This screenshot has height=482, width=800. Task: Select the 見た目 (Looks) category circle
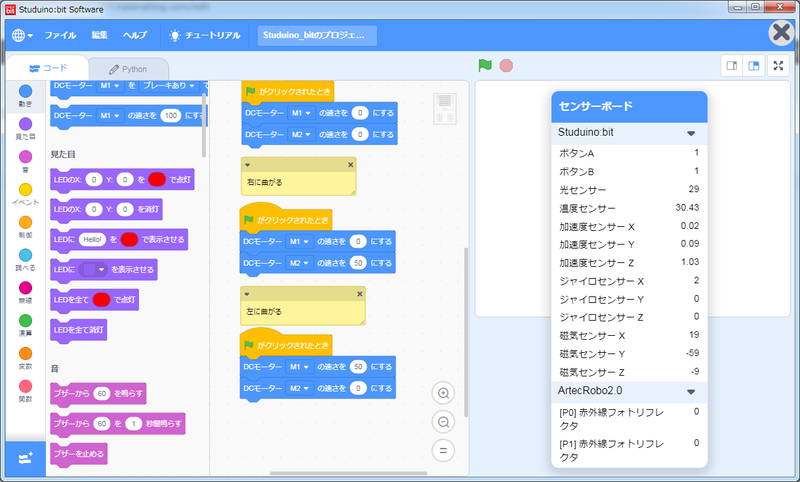click(26, 123)
